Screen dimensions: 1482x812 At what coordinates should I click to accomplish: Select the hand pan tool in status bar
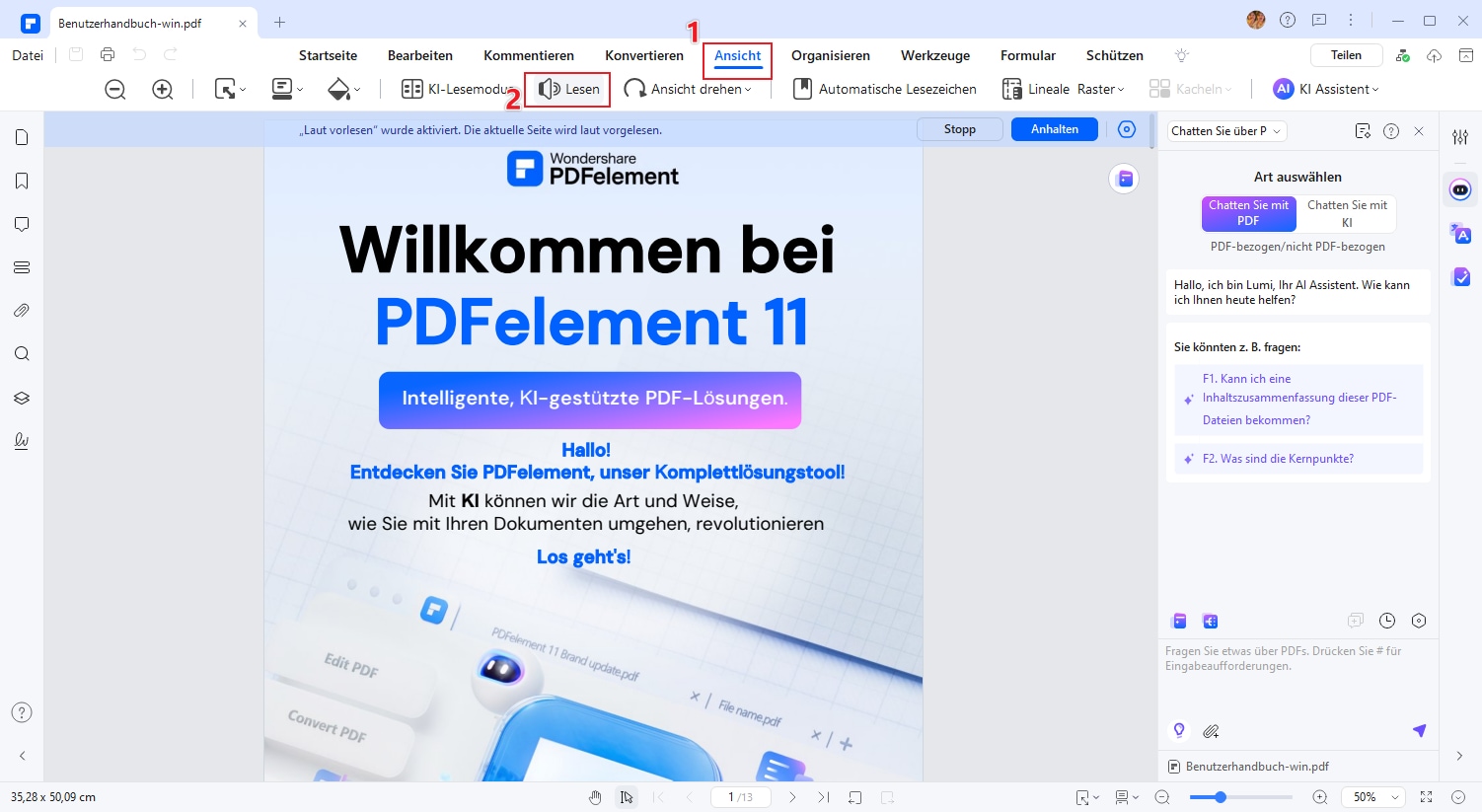tap(595, 797)
